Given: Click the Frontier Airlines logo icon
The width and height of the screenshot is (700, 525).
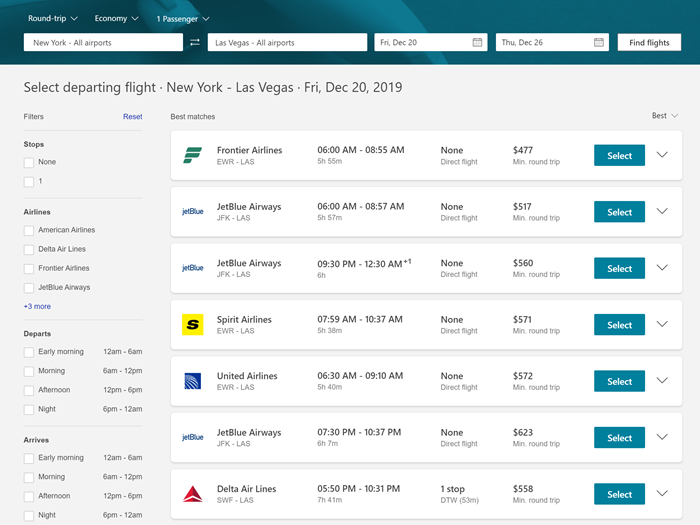Looking at the screenshot, I should click(192, 155).
